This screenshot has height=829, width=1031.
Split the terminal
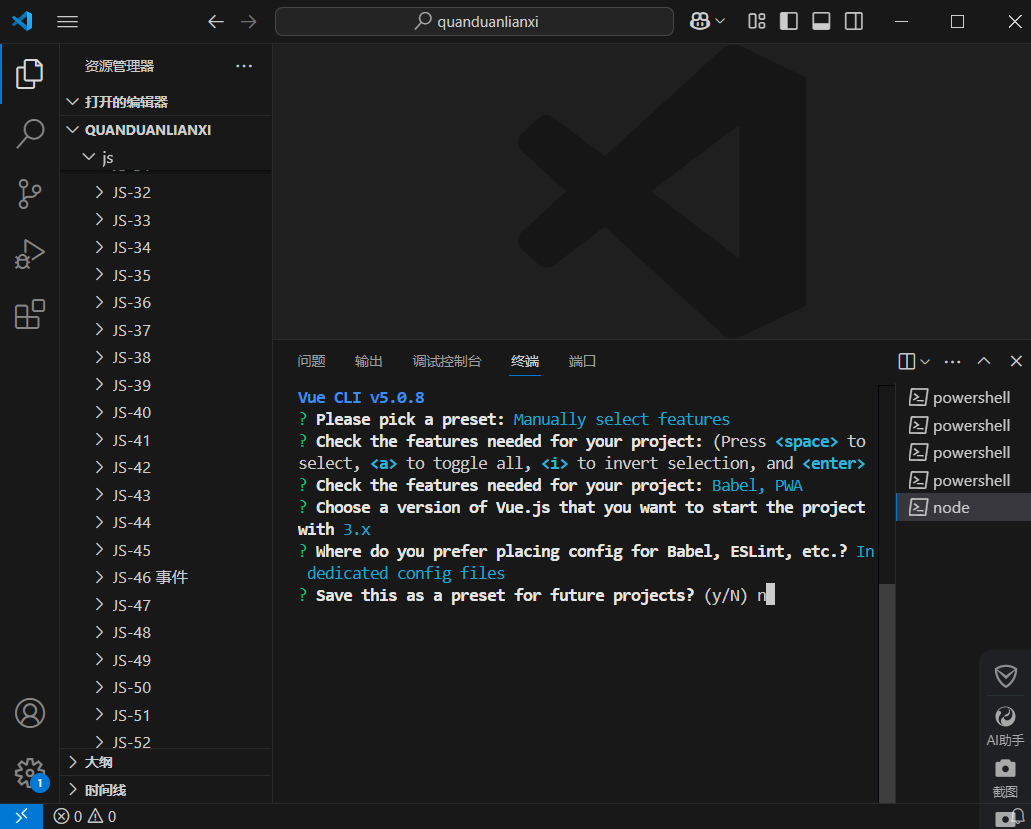coord(907,361)
